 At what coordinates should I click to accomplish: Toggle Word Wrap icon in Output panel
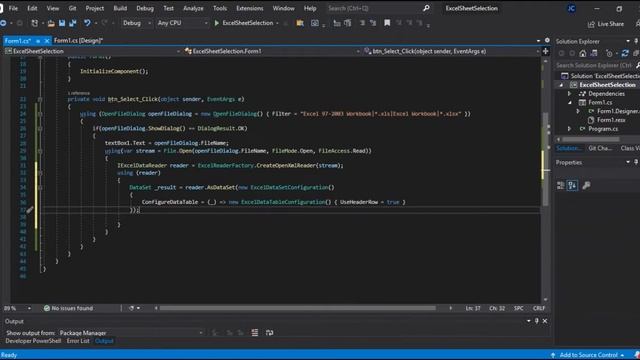[x=269, y=333]
